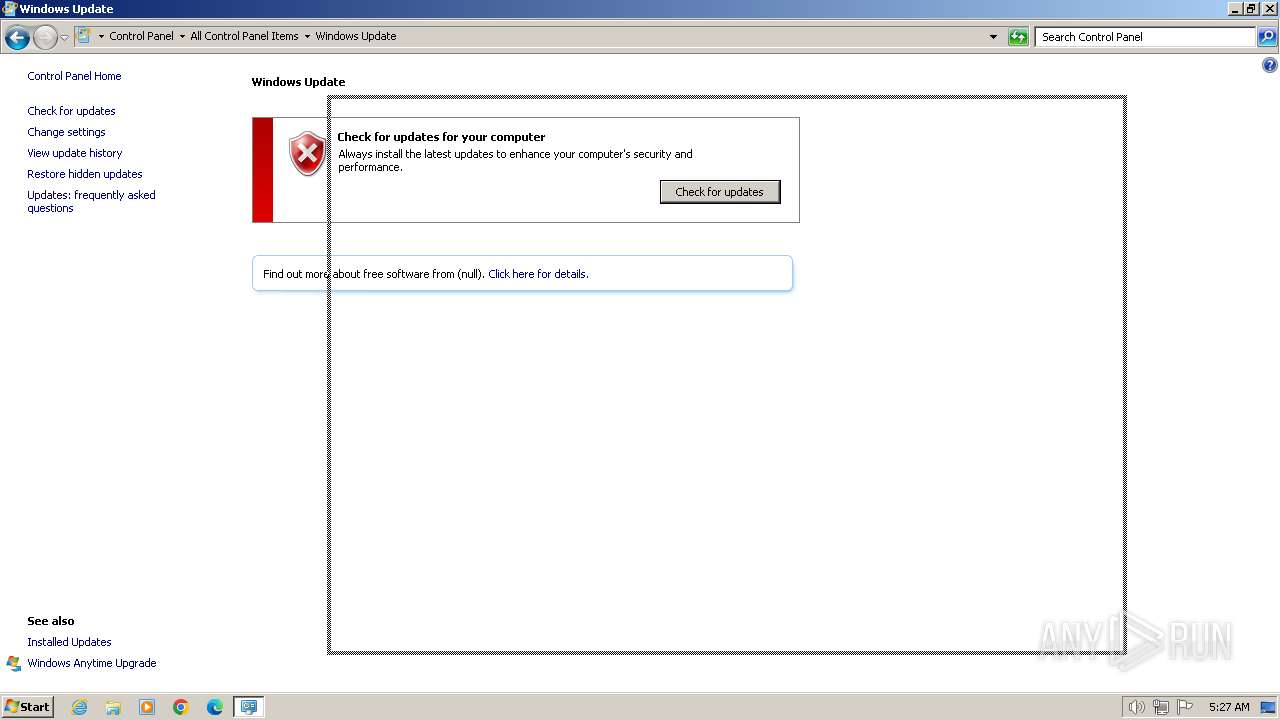The width and height of the screenshot is (1280, 720).
Task: Click the Forward navigation arrow
Action: pyautogui.click(x=45, y=38)
